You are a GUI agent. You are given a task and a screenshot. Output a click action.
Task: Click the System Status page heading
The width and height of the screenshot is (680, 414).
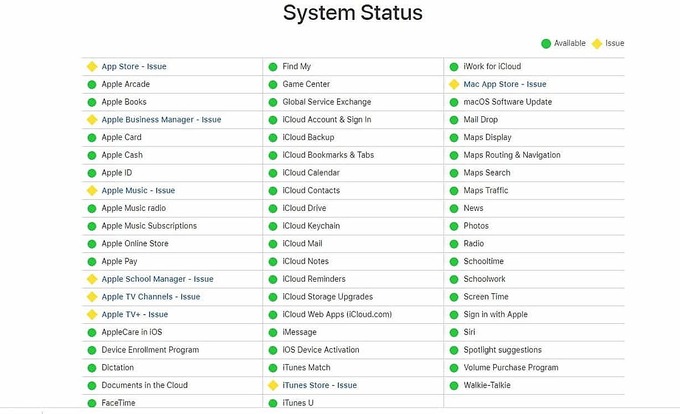click(x=352, y=13)
